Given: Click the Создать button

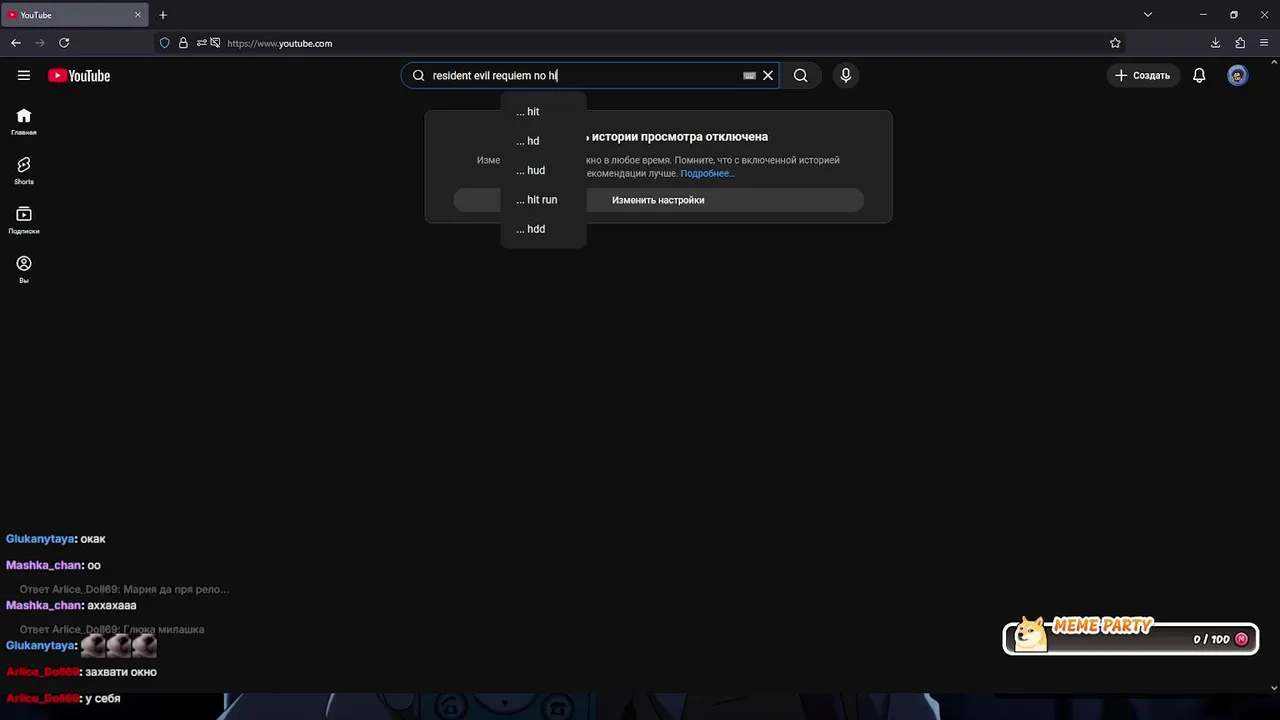Looking at the screenshot, I should [x=1143, y=75].
